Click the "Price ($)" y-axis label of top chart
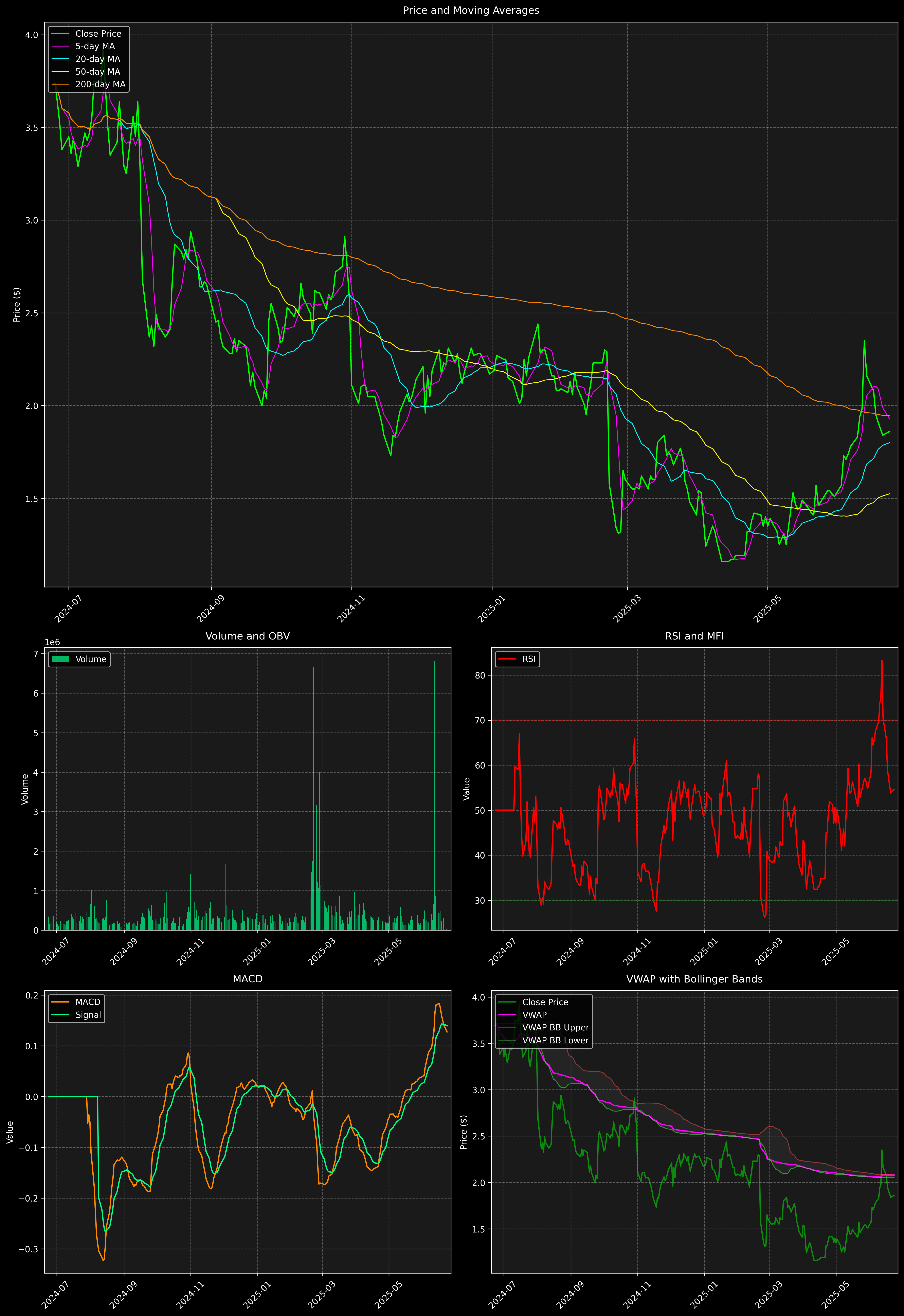This screenshot has width=904, height=1316. (x=17, y=305)
